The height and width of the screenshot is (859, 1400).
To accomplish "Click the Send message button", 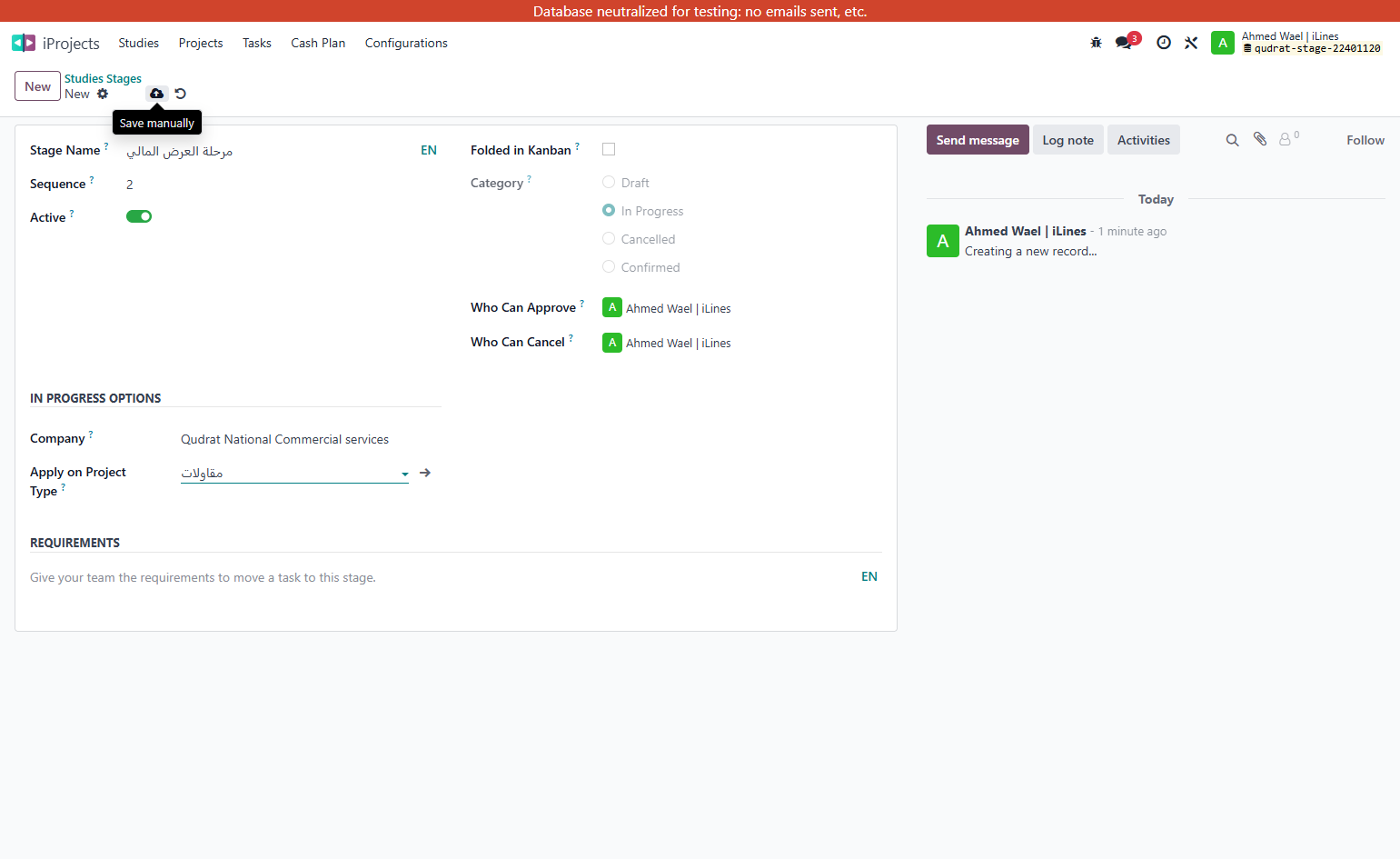I will pyautogui.click(x=978, y=140).
